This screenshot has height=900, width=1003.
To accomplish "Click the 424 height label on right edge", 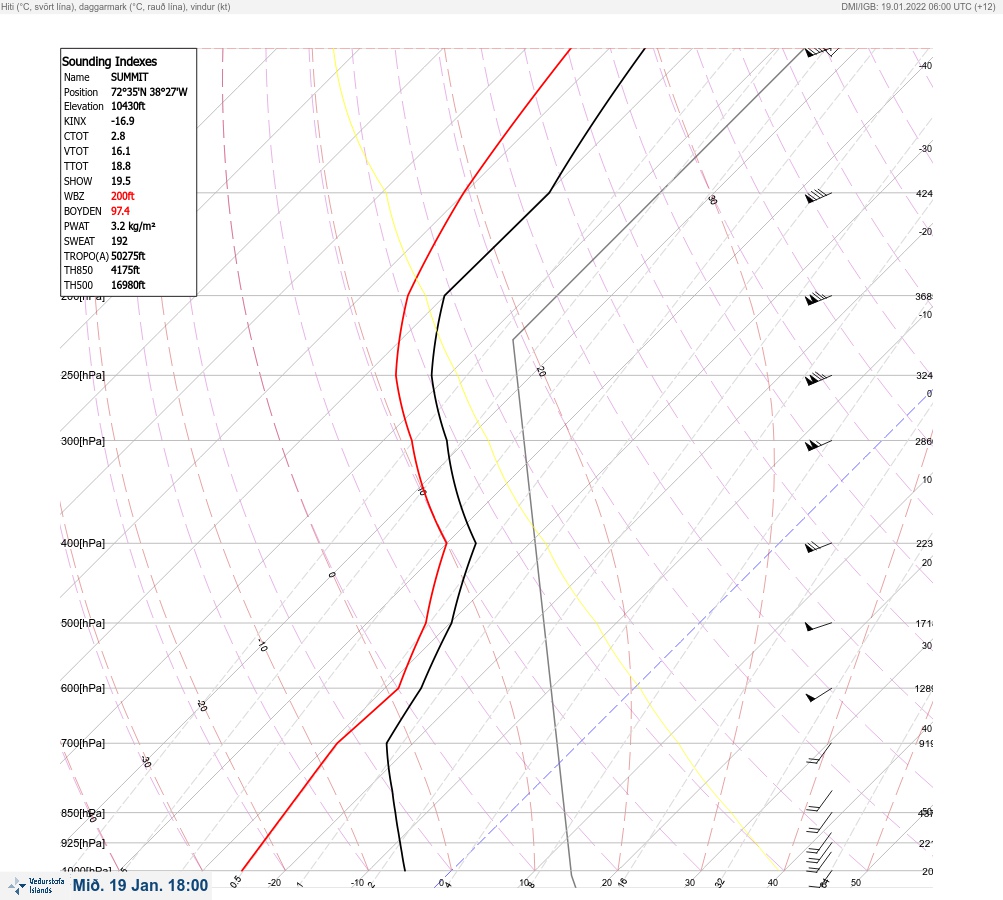I will (x=924, y=193).
